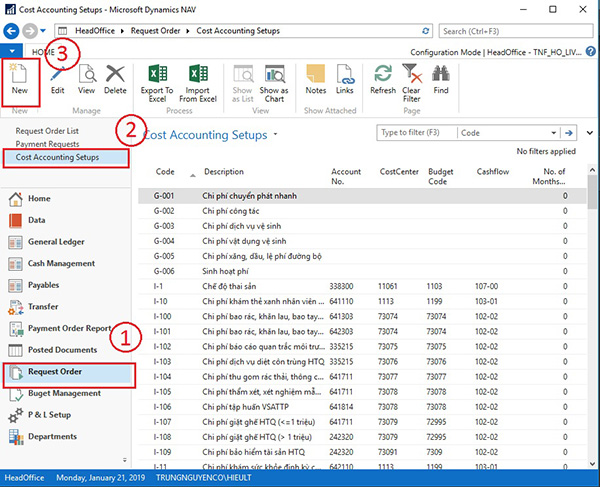Open the View record icon
The image size is (600, 487).
[86, 74]
